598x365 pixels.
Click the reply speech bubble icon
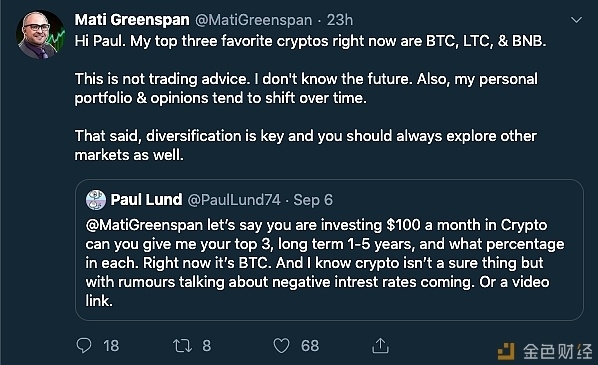coord(84,345)
